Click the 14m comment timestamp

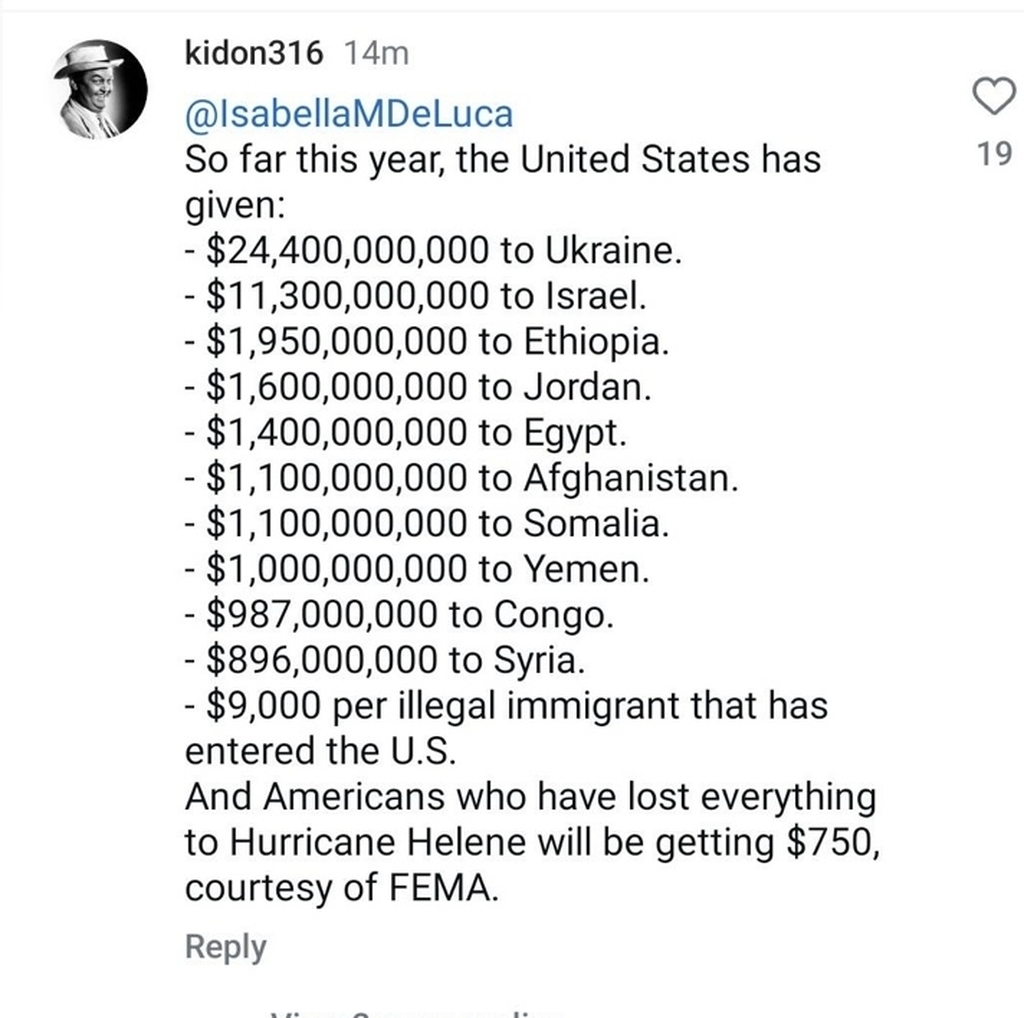tap(376, 54)
